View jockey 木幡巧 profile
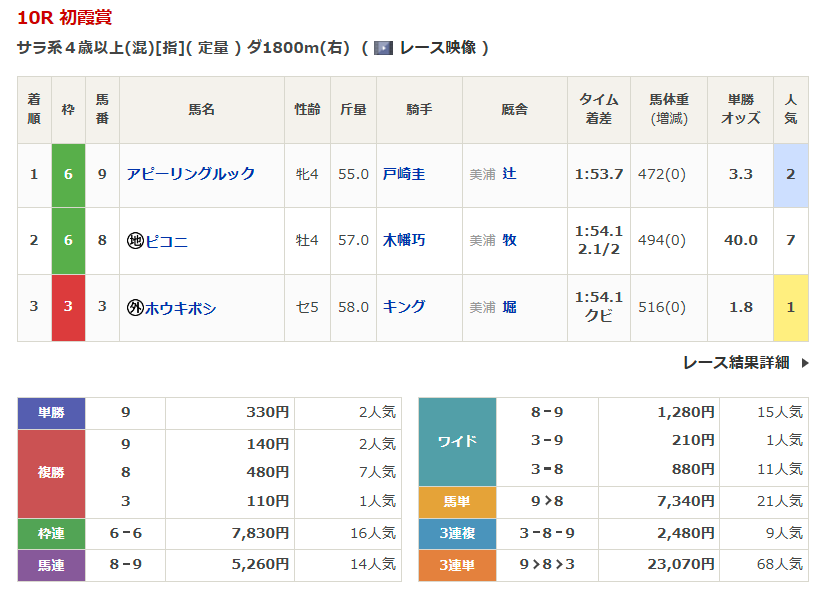 click(x=404, y=240)
